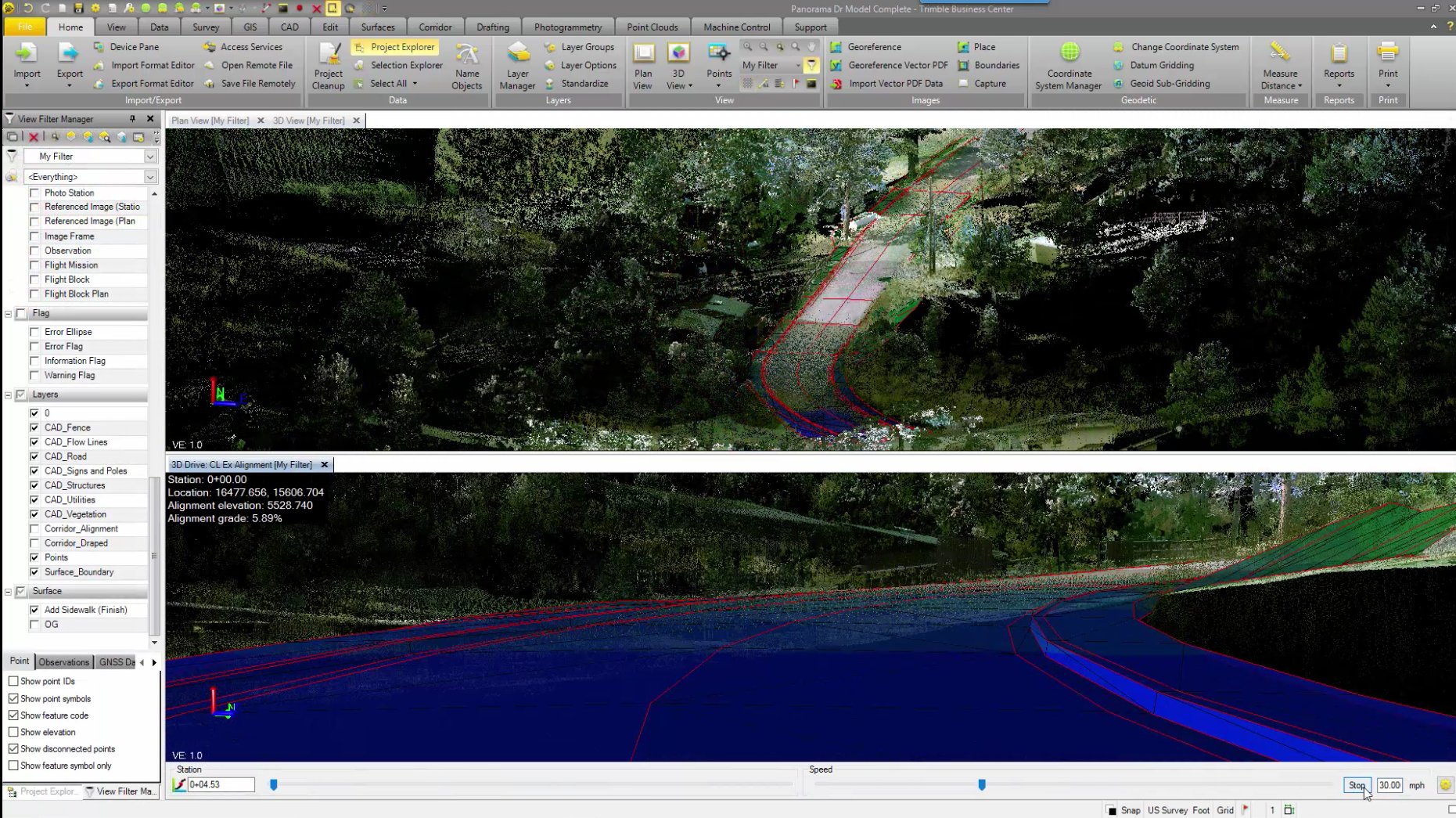Click the red delete filter icon in View Filter Manager
This screenshot has height=818, width=1456.
(34, 137)
